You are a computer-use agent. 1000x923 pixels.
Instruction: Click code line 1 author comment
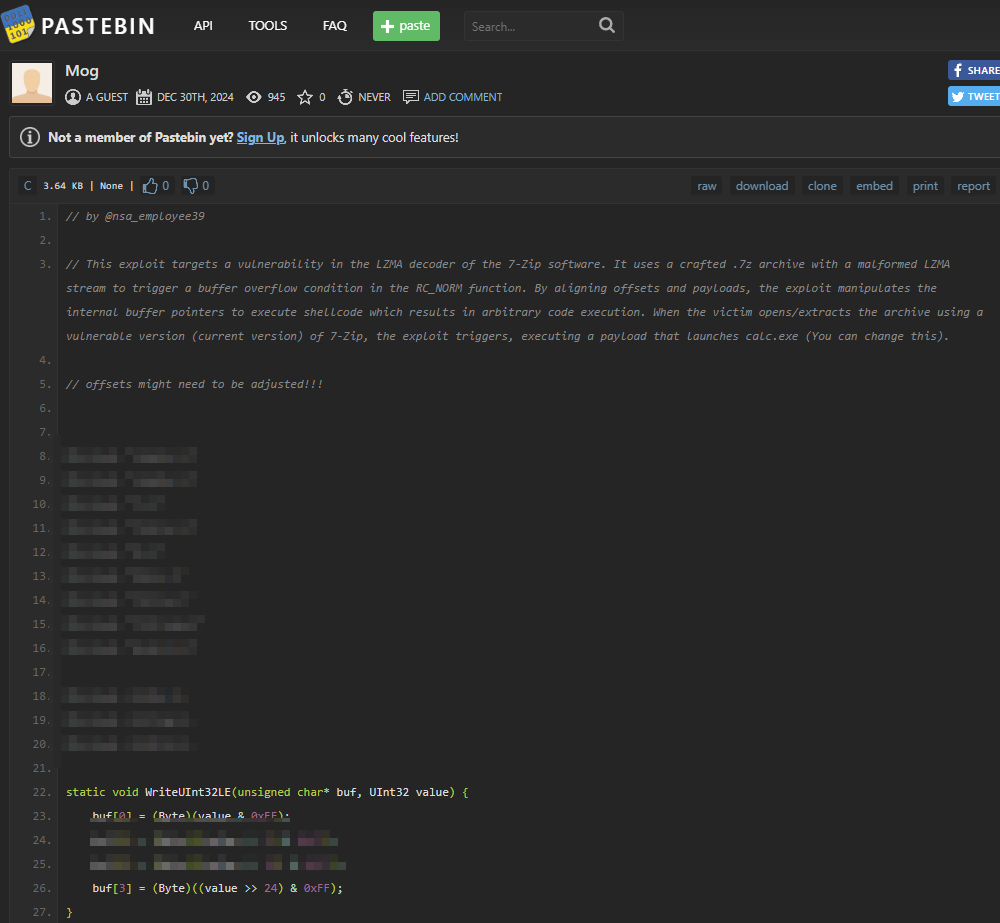tap(135, 216)
